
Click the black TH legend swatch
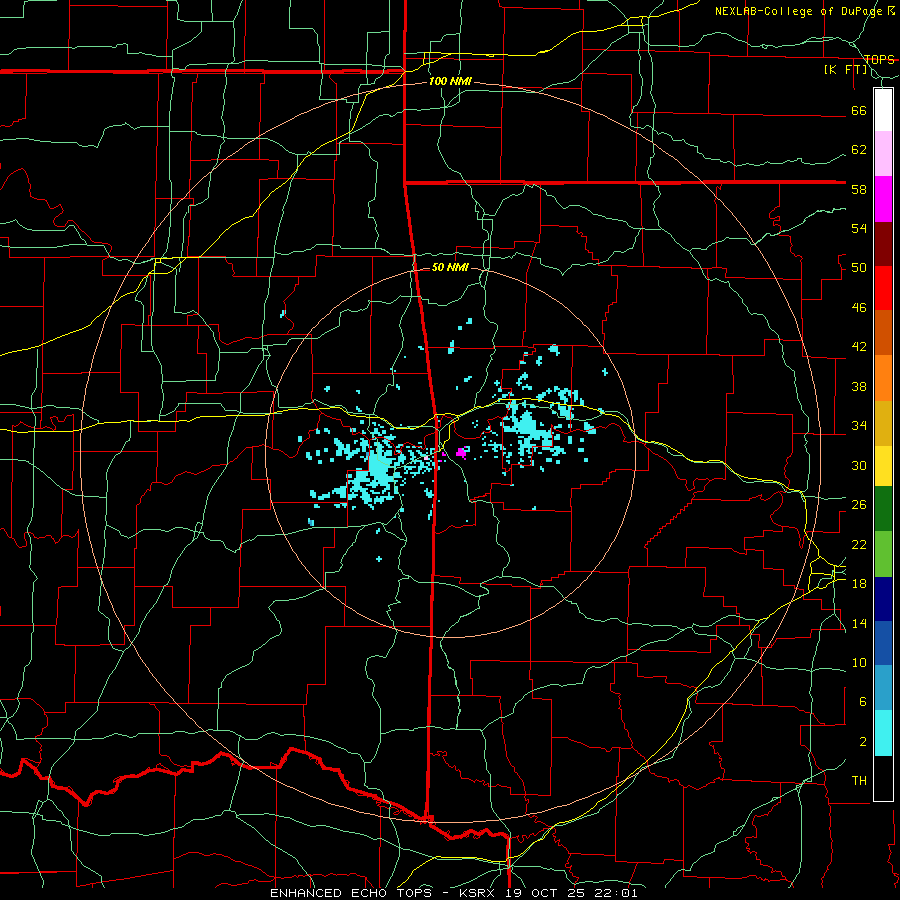click(883, 778)
